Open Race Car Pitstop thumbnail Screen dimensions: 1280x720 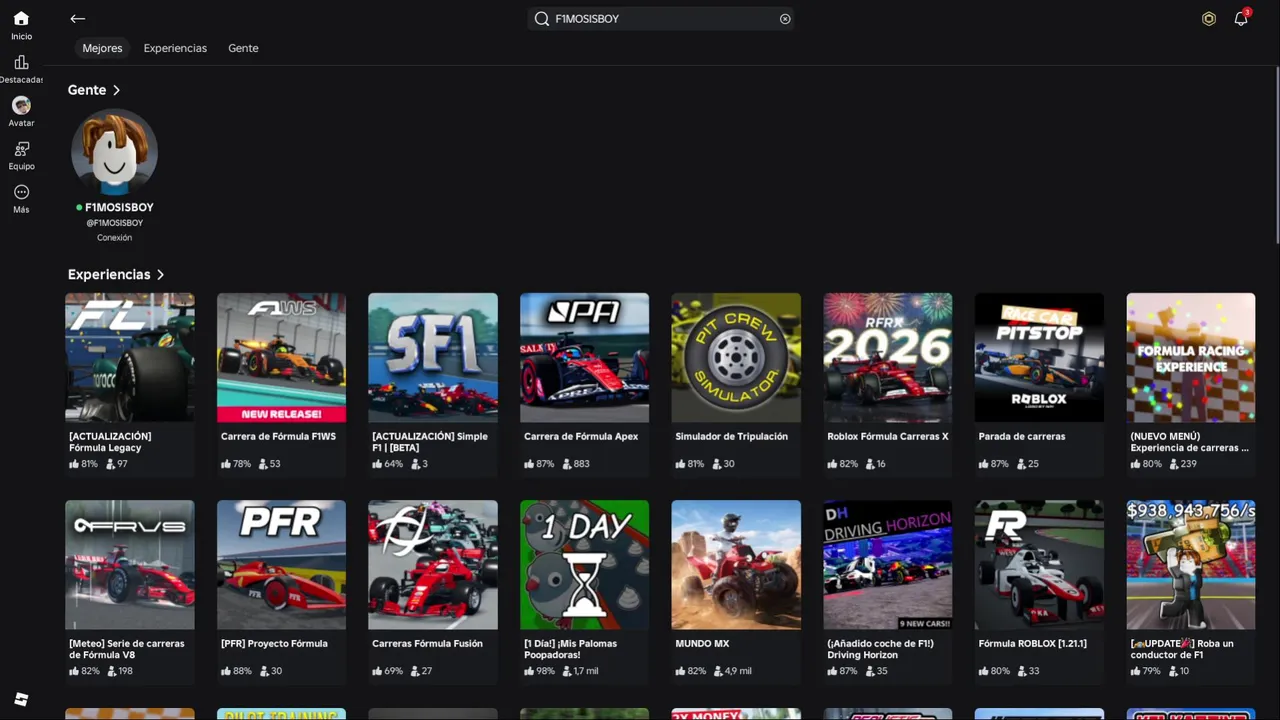[x=1039, y=357]
